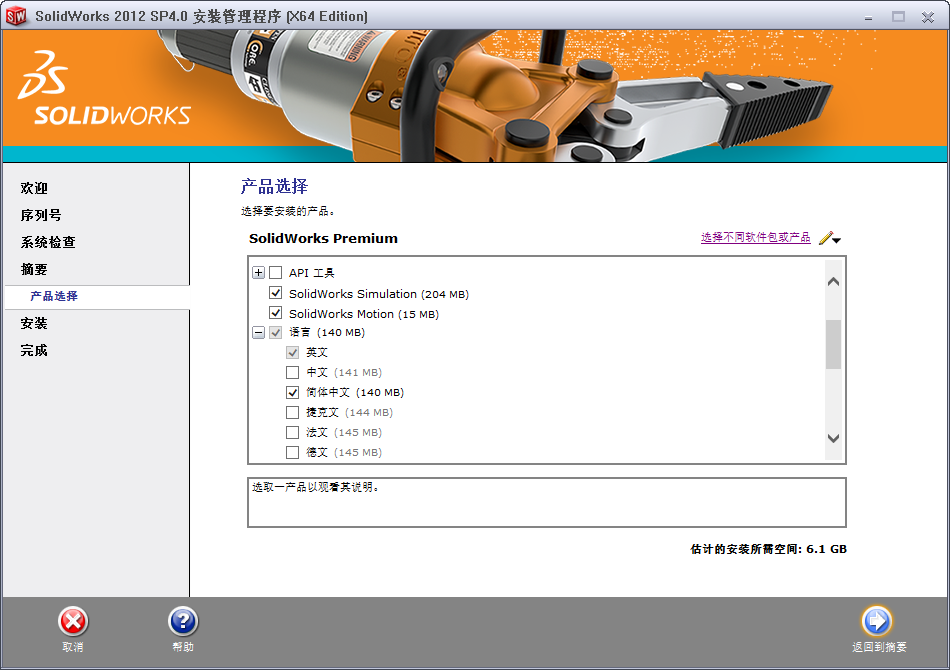Click the 取消 label at bottom
This screenshot has height=670, width=950.
coord(73,647)
